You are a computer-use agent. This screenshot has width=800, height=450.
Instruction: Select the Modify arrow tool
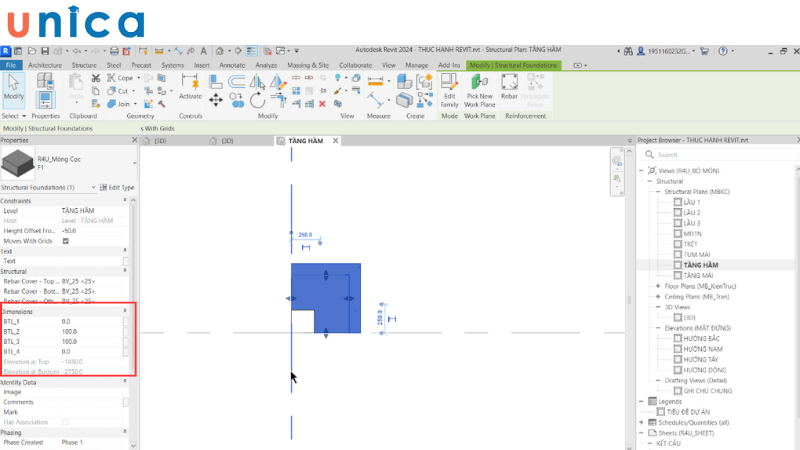coord(15,88)
